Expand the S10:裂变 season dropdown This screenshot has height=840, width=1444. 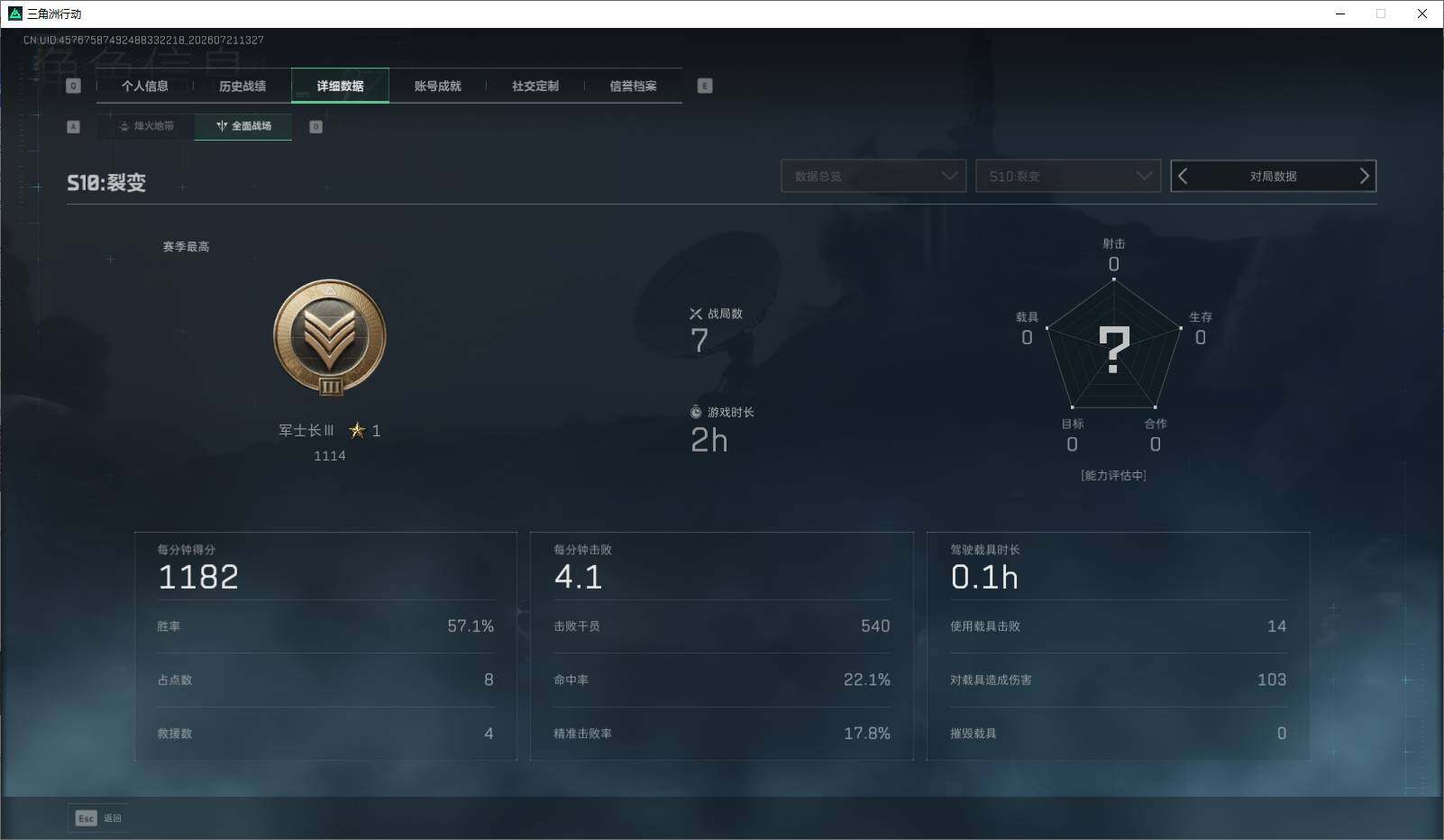pyautogui.click(x=1068, y=176)
